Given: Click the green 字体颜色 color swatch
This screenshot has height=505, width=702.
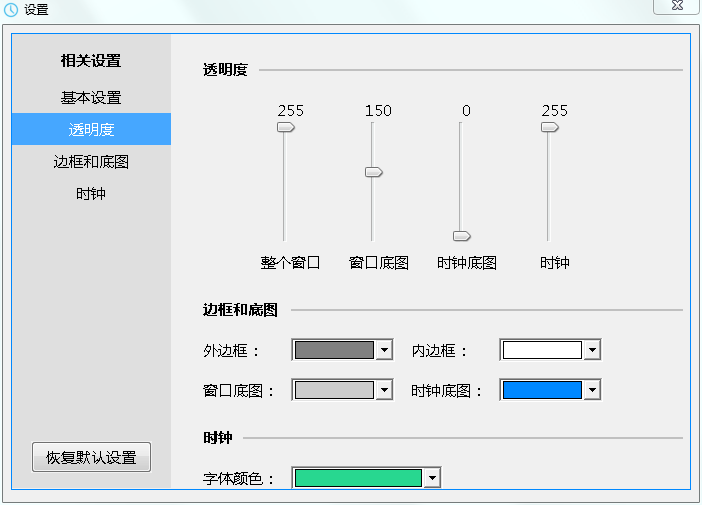Looking at the screenshot, I should click(x=358, y=479).
